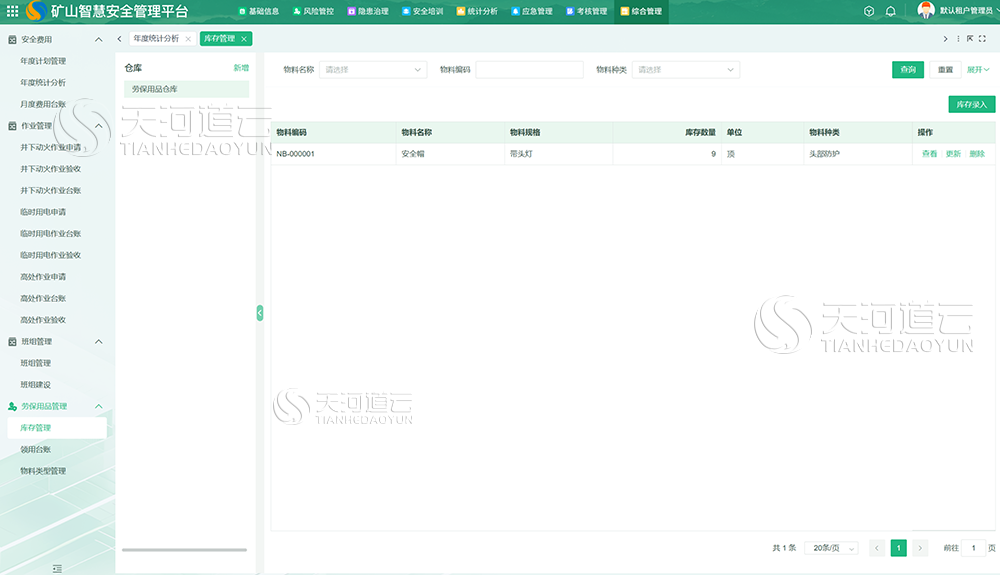This screenshot has width=1000, height=575.
Task: Open 领用台账 in sidebar
Action: pyautogui.click(x=35, y=449)
